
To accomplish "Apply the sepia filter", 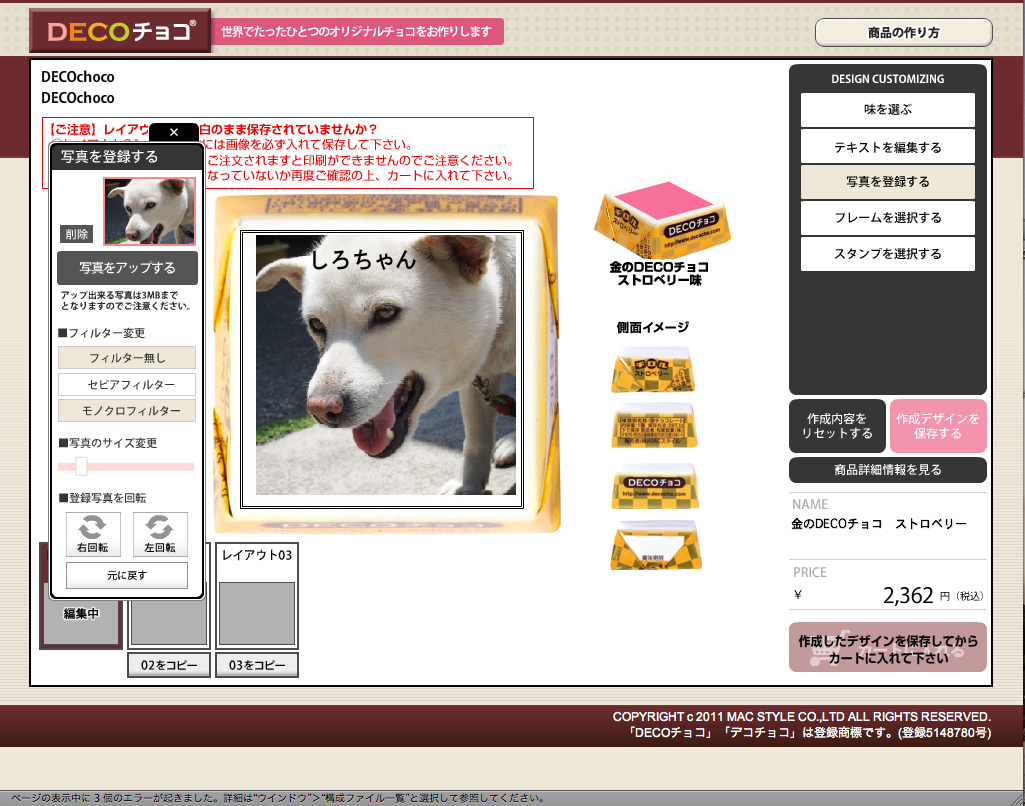I will click(x=127, y=385).
